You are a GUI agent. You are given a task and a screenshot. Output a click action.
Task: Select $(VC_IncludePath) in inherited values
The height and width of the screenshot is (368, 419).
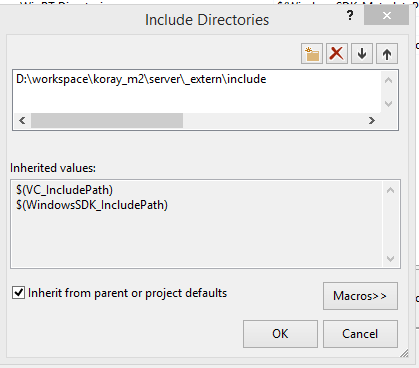pos(64,190)
